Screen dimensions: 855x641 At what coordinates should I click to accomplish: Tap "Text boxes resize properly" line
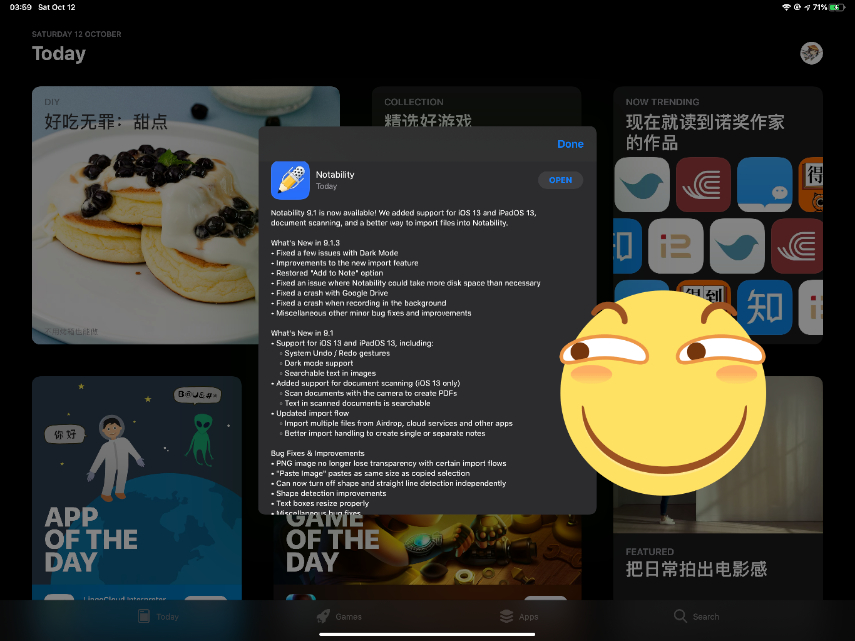[320, 503]
